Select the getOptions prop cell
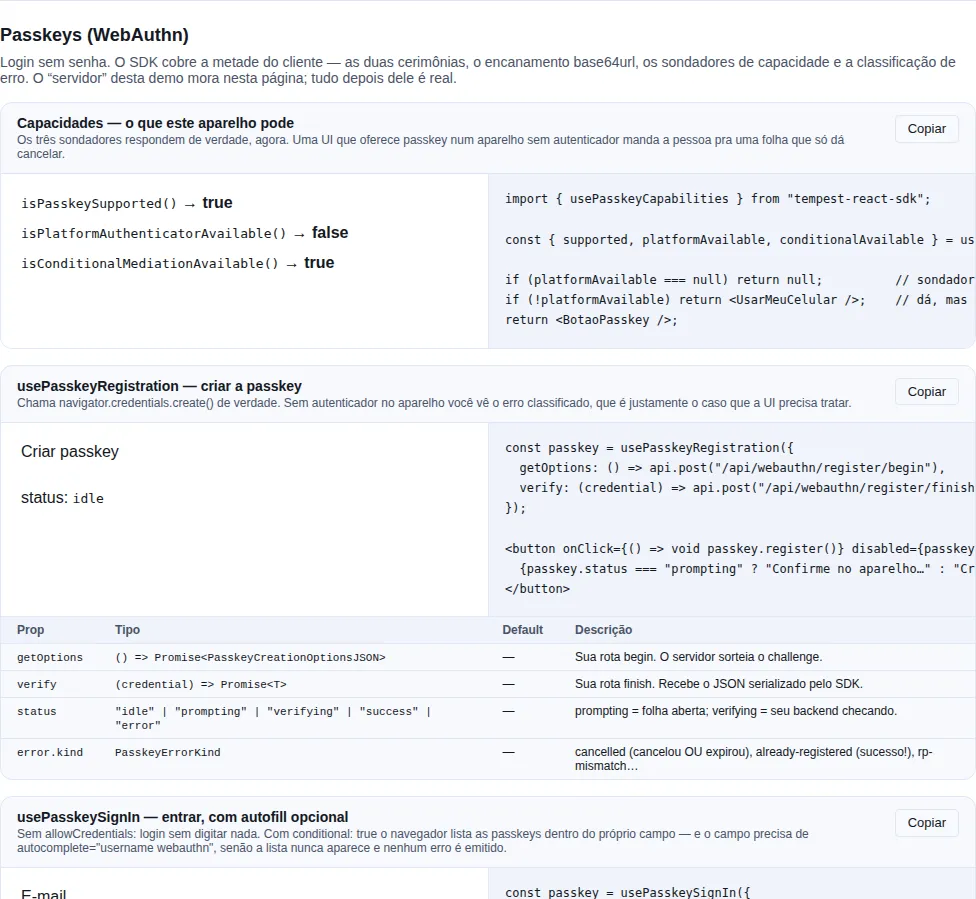976x899 pixels. tap(50, 657)
